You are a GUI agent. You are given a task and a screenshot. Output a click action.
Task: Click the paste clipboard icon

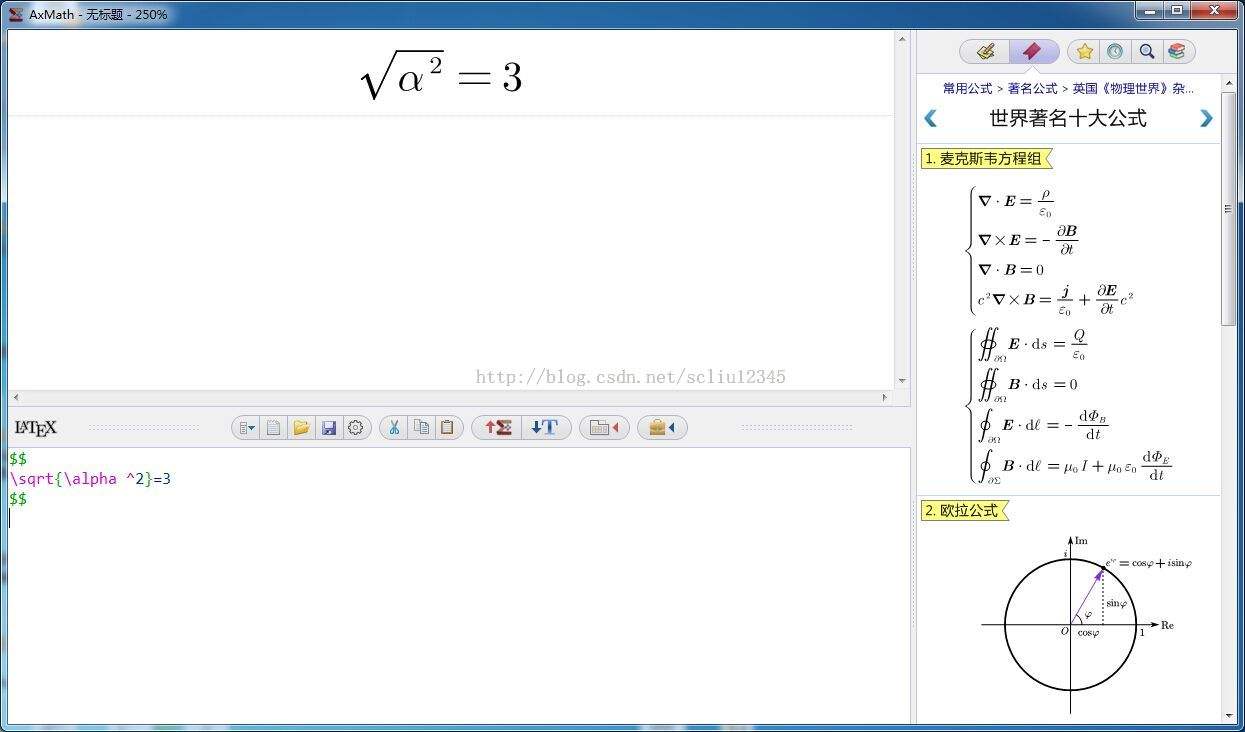tap(447, 428)
